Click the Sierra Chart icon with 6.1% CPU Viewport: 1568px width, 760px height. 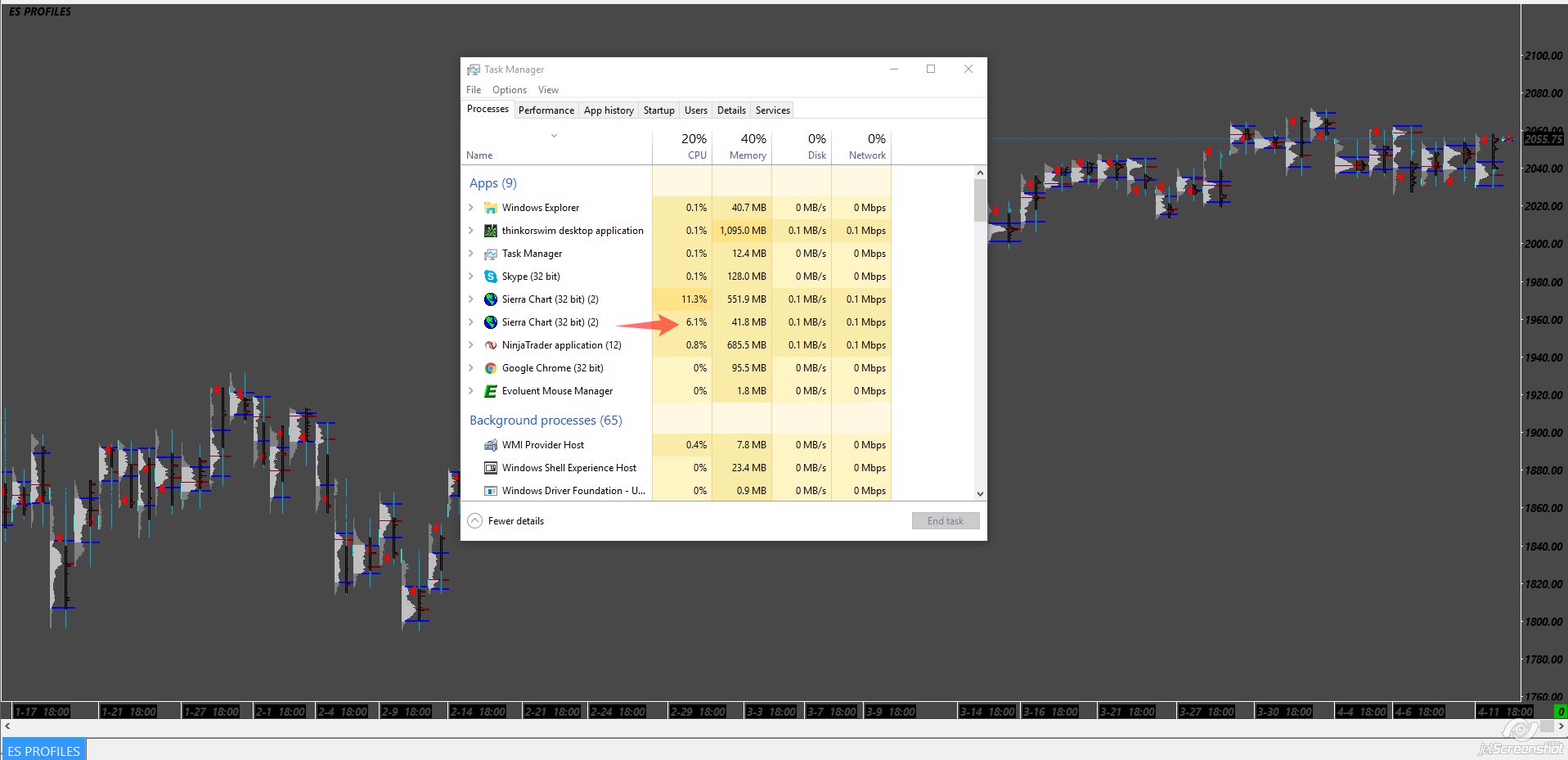click(x=491, y=322)
